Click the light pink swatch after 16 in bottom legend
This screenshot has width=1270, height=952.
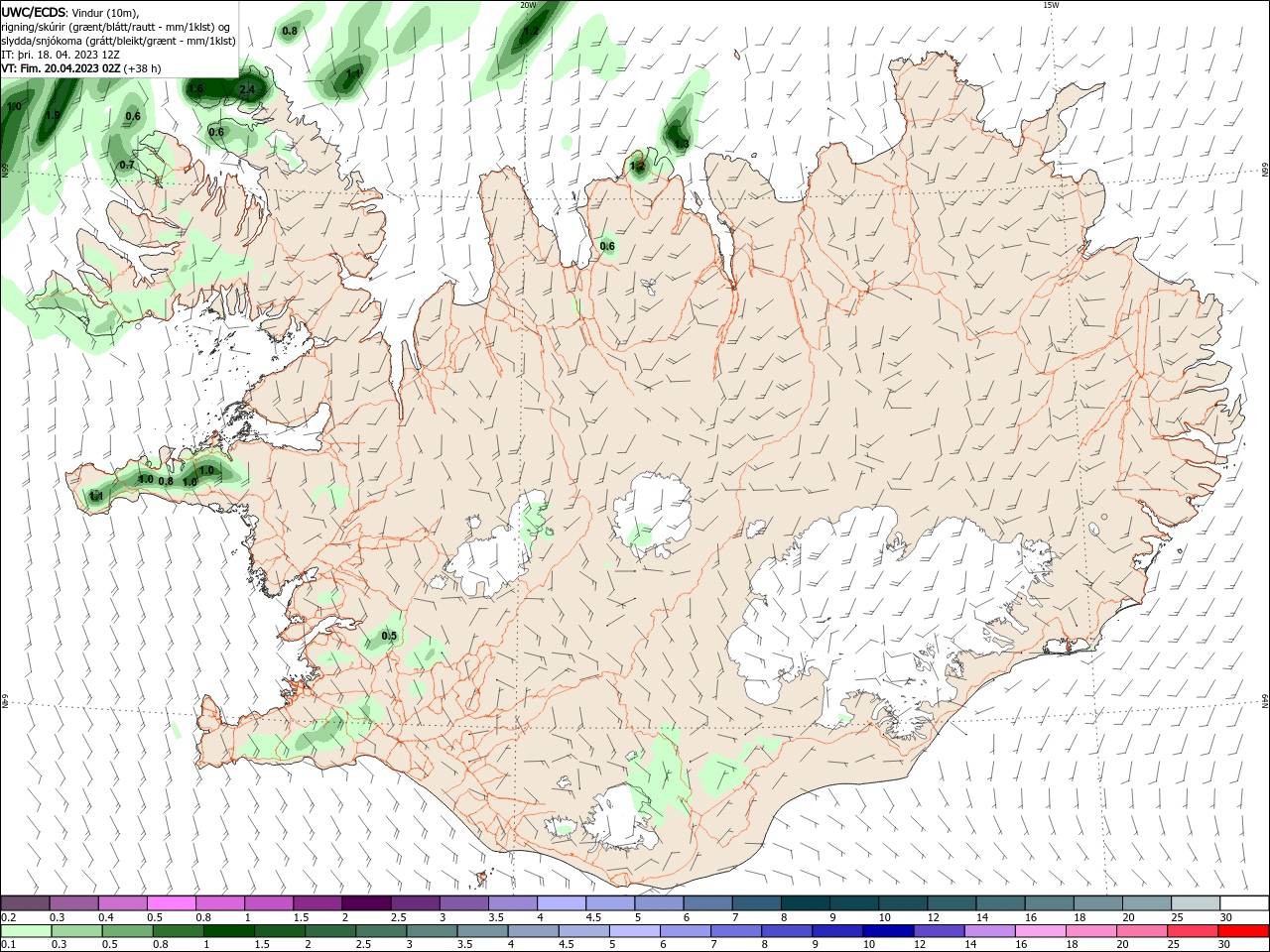click(1042, 931)
